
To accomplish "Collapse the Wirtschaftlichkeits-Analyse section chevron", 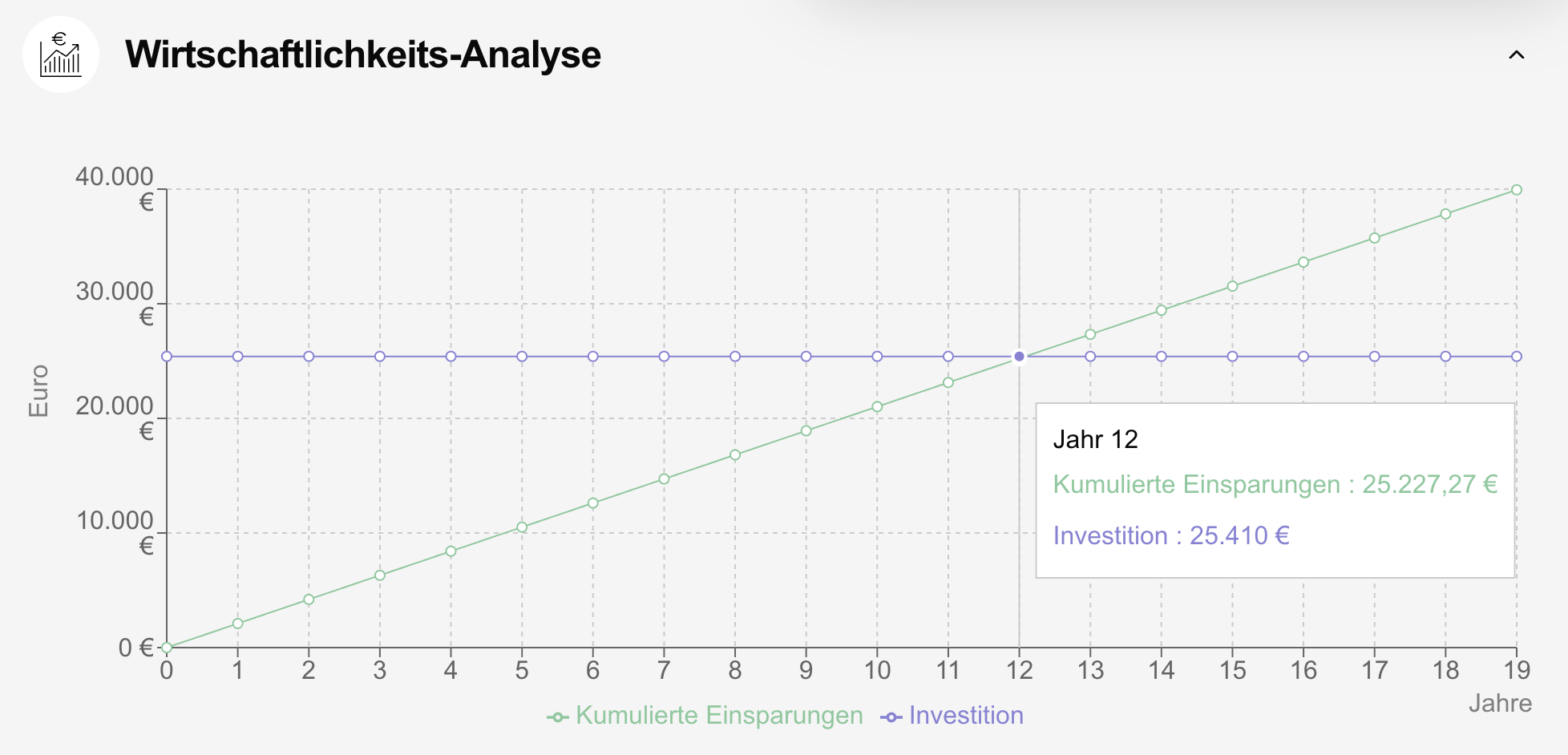I will pos(1516,55).
